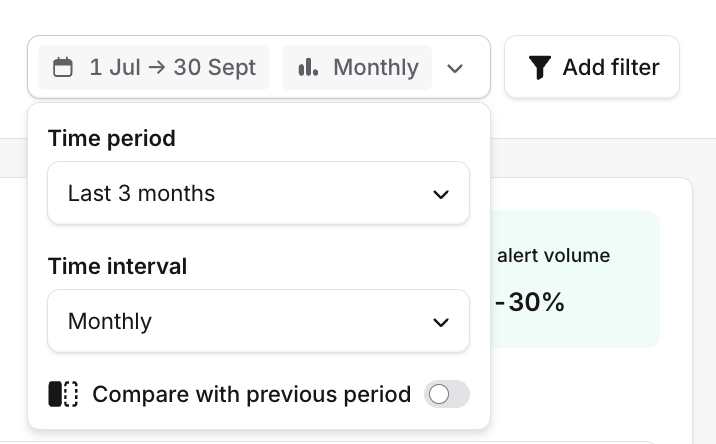Screen dimensions: 716x444
Task: Click the alert volume card
Action: (x=575, y=279)
